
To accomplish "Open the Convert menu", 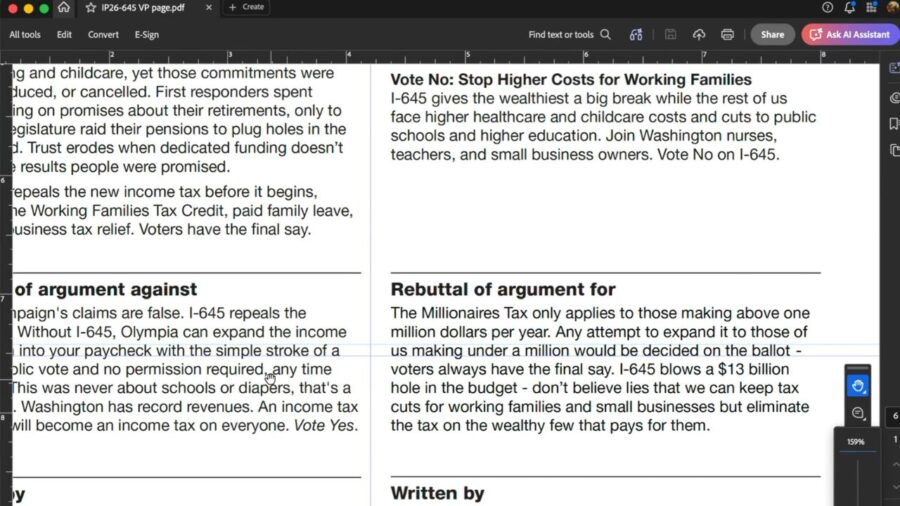I will click(x=103, y=34).
